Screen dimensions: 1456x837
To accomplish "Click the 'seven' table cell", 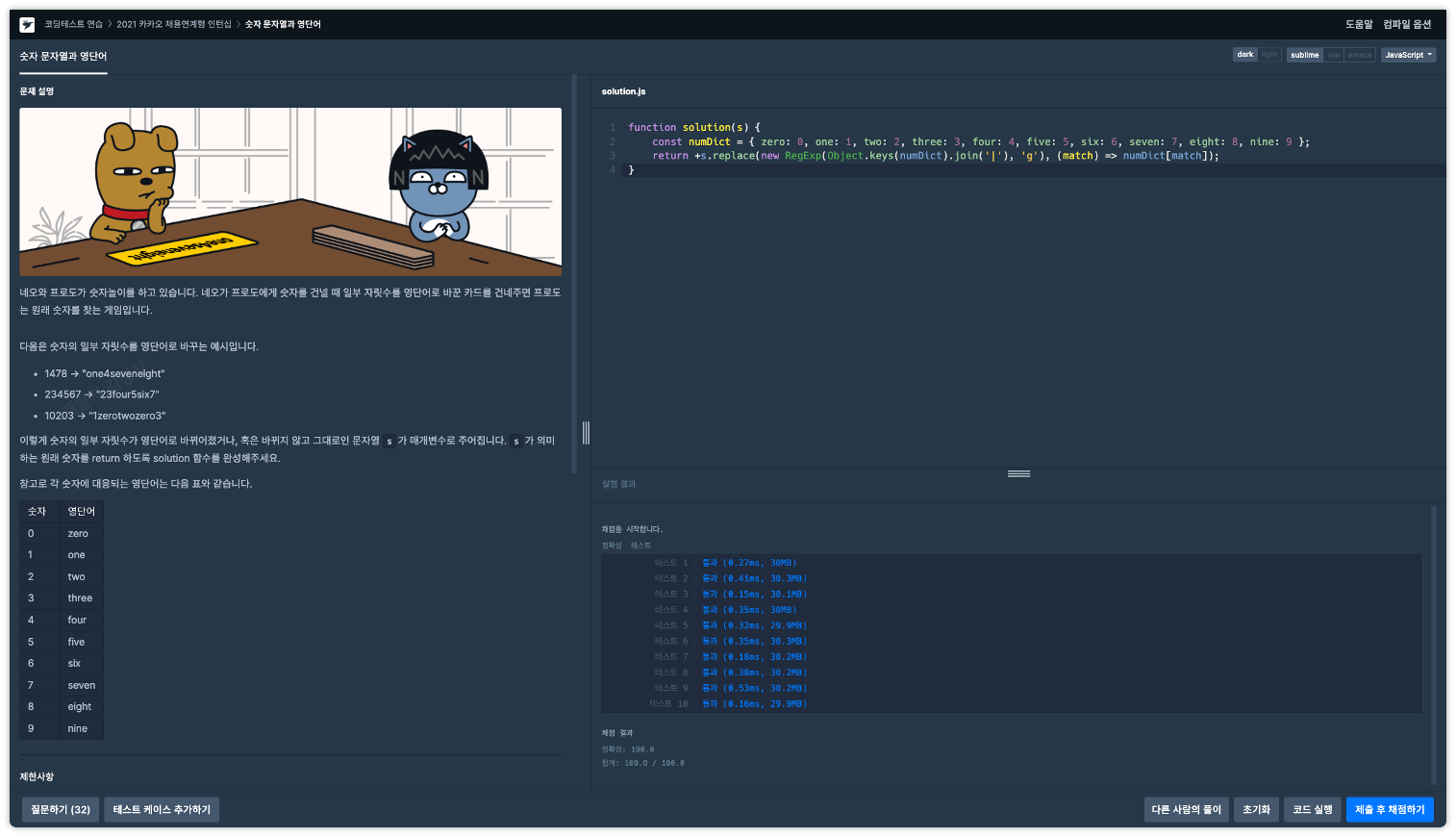I will click(x=82, y=685).
